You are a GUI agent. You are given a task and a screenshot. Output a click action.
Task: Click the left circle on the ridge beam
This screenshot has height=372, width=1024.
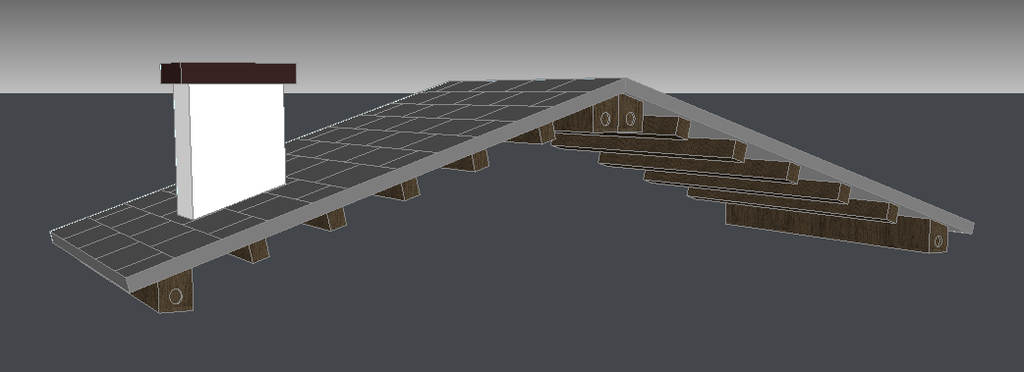[x=605, y=119]
